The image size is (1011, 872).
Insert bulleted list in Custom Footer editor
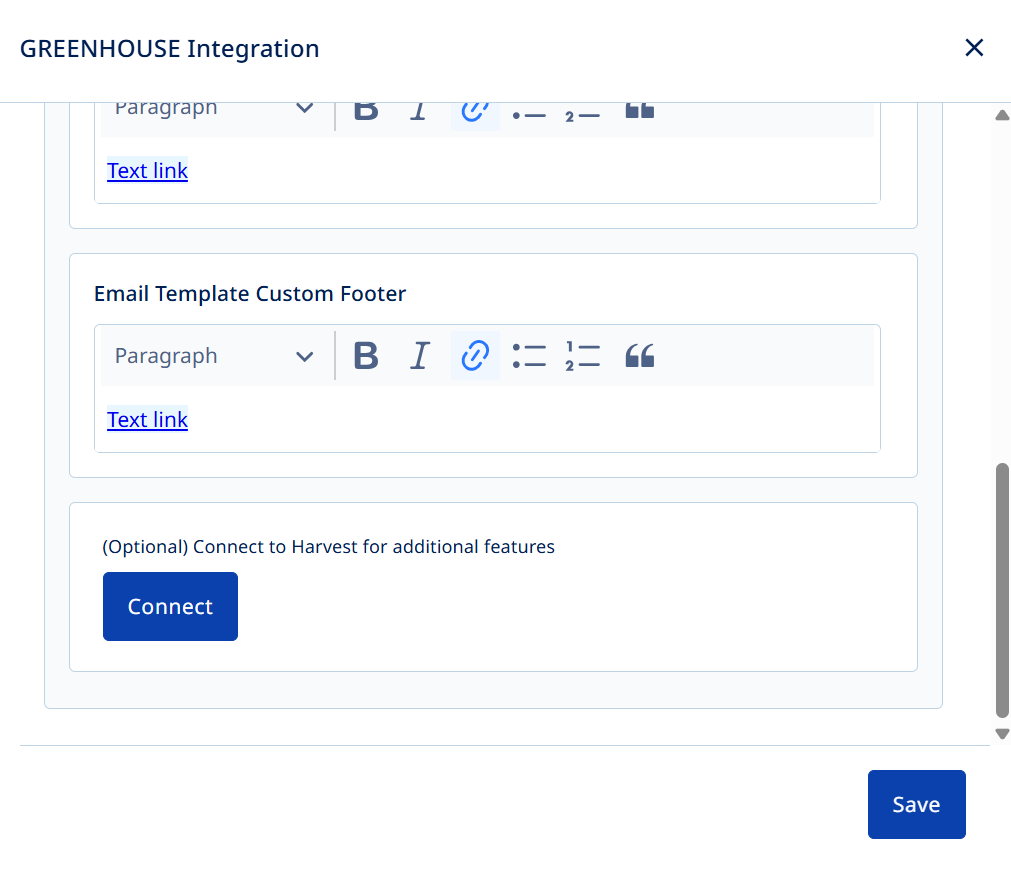529,356
